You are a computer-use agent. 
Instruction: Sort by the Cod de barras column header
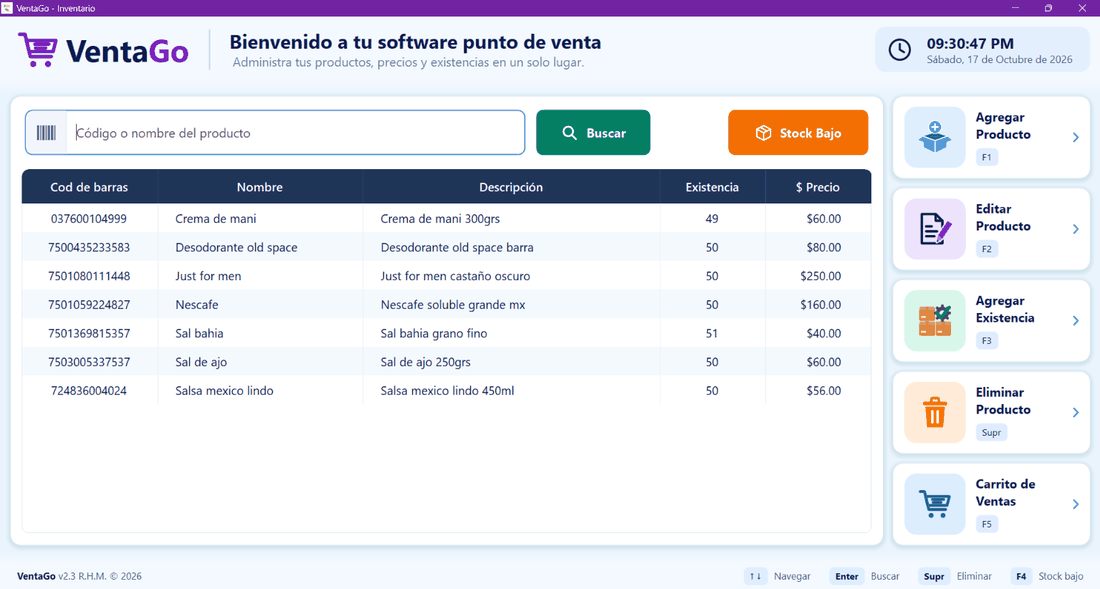(x=89, y=187)
